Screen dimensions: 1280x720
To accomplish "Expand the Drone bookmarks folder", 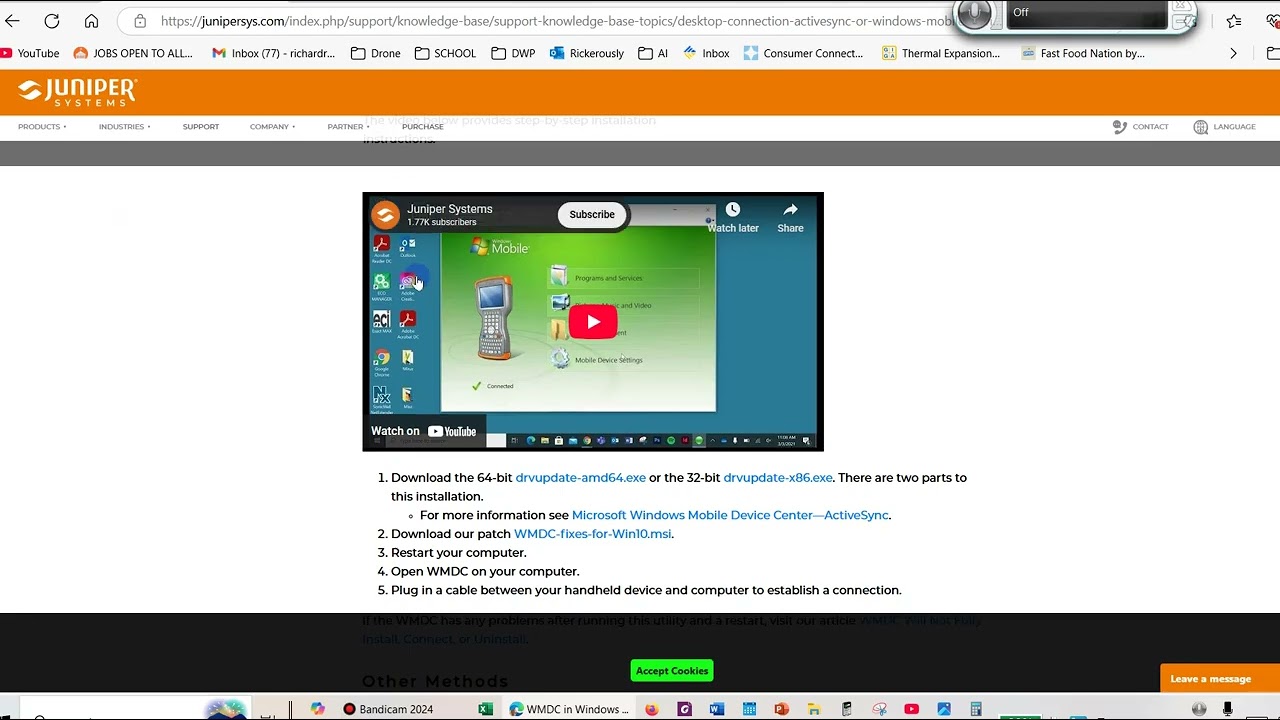I will (x=376, y=53).
